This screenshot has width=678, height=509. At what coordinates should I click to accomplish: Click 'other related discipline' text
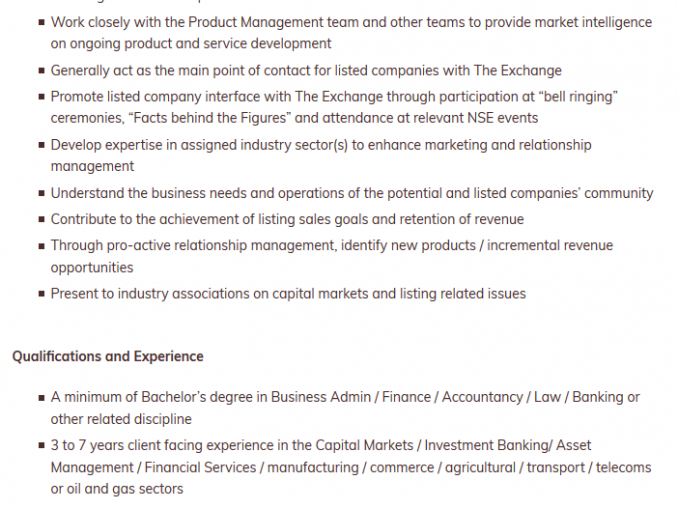pyautogui.click(x=121, y=419)
